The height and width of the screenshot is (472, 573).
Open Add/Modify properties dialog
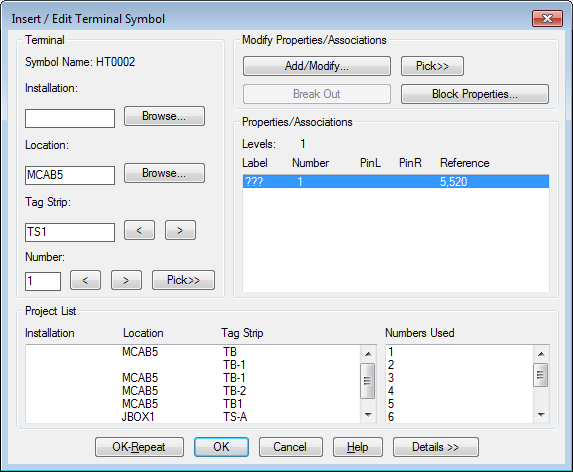click(316, 66)
